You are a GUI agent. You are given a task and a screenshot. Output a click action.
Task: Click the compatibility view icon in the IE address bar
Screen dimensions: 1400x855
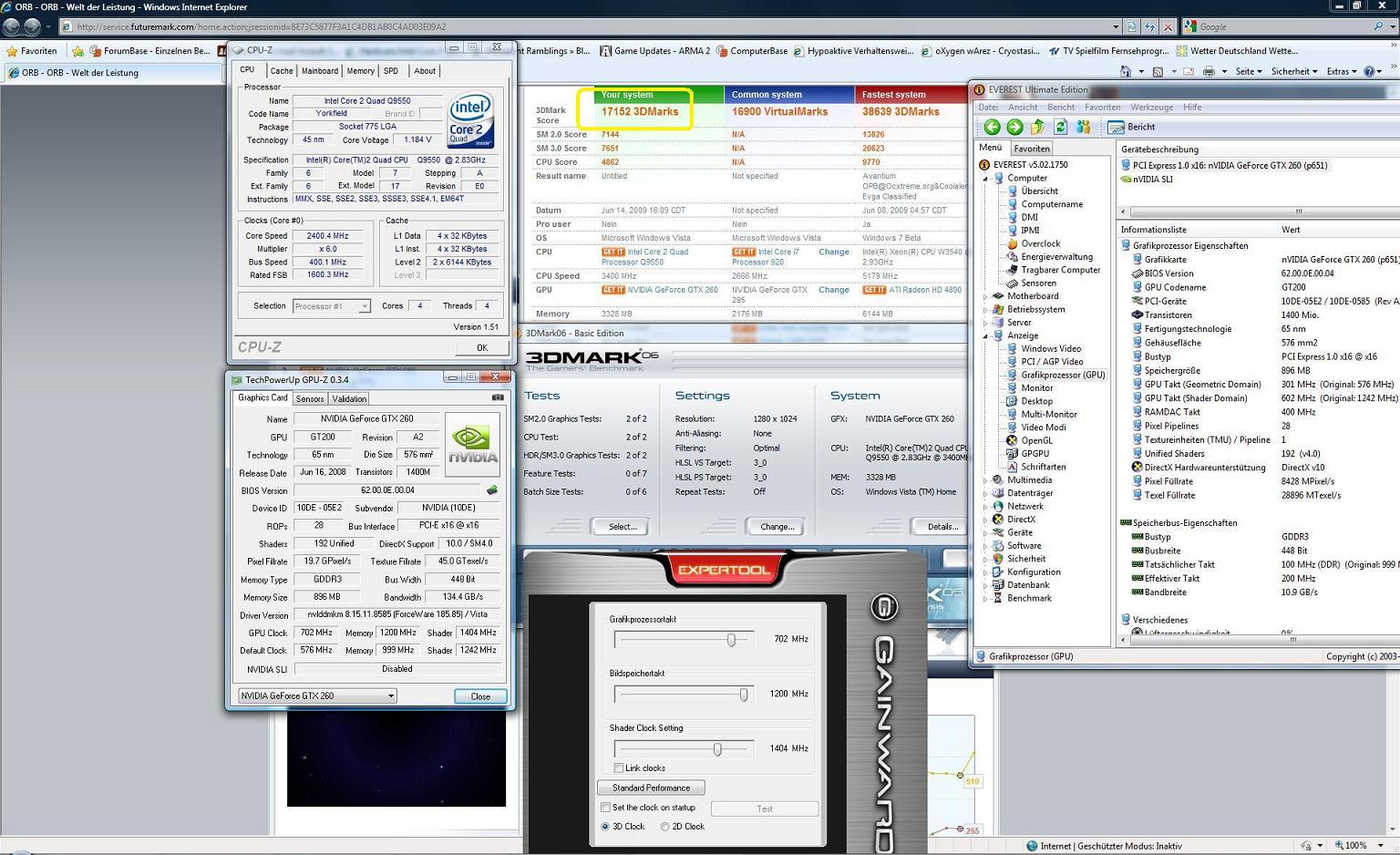tap(1132, 26)
